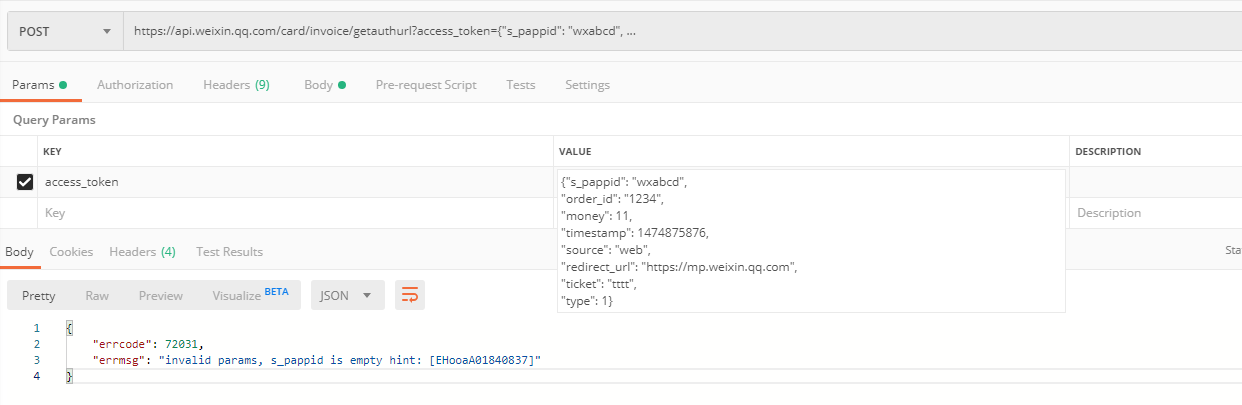This screenshot has height=405, width=1242.
Task: Select the Visualize BETA view
Action: pos(250,295)
